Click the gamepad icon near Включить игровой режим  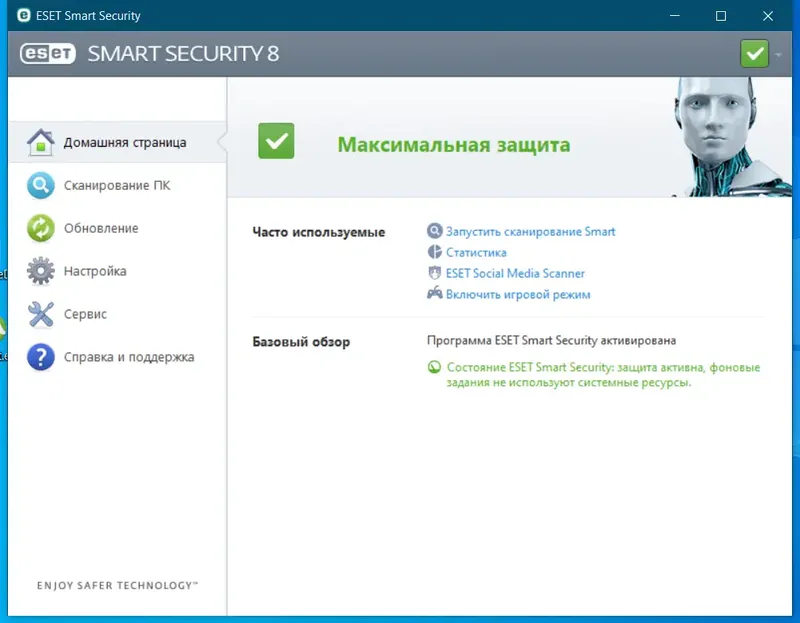[x=435, y=294]
